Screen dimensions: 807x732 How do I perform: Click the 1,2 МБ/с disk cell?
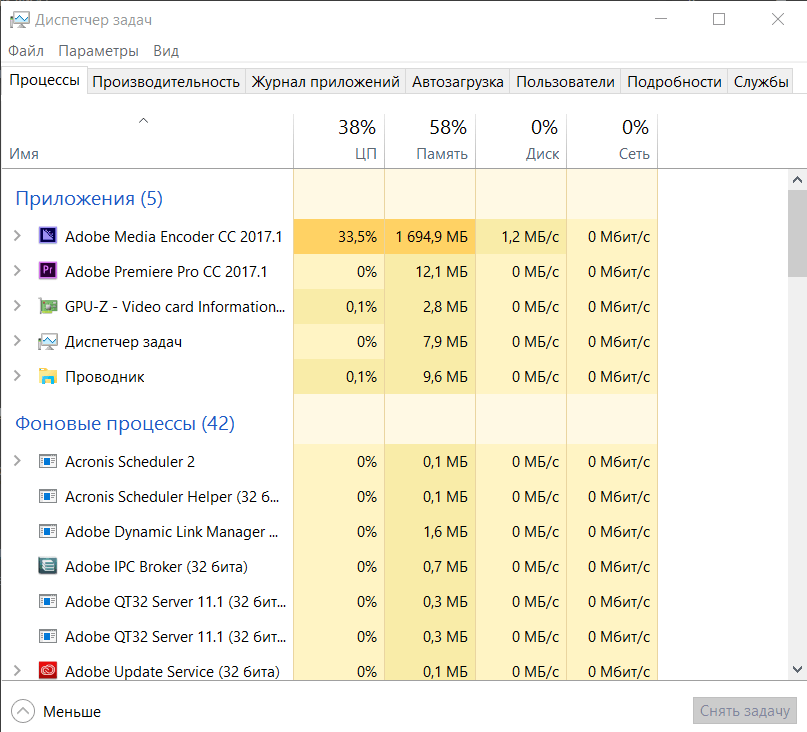click(521, 236)
